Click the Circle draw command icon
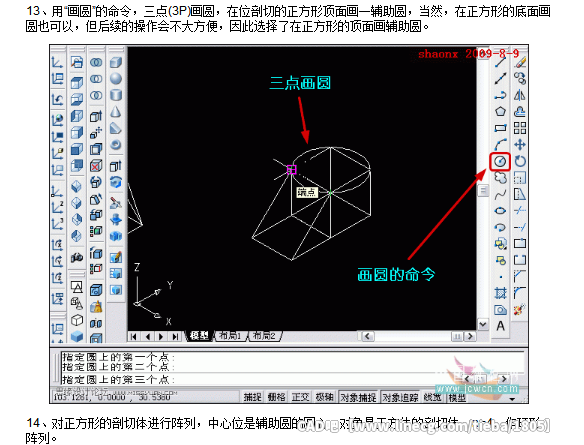This screenshot has height=445, width=584. [500, 161]
